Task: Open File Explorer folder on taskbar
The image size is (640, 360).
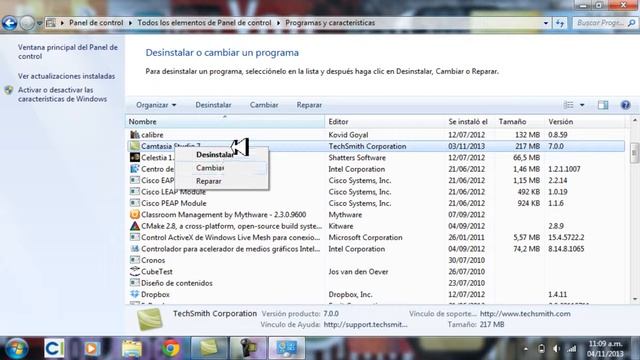Action: (131, 349)
